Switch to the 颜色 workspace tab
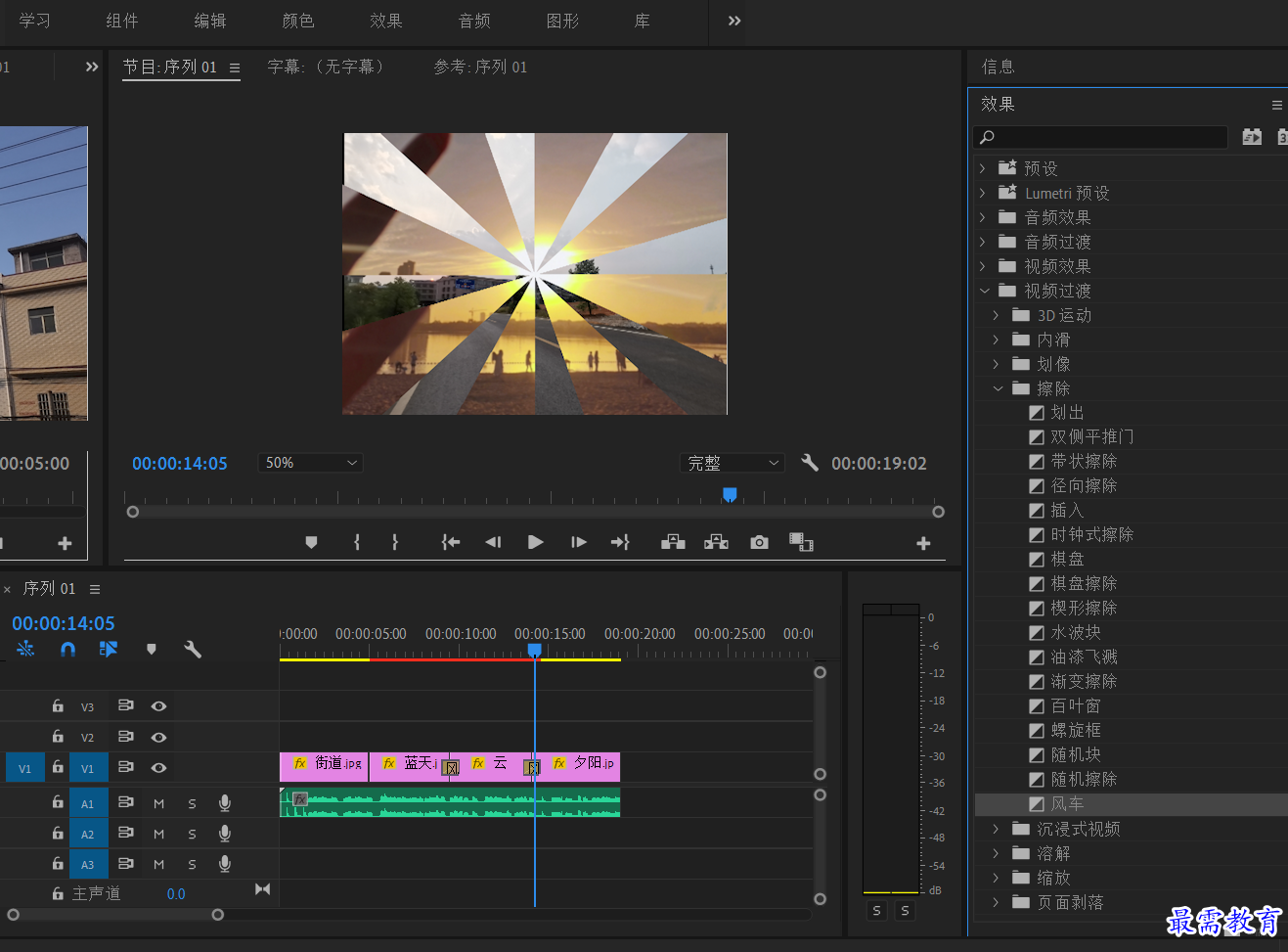This screenshot has height=952, width=1288. (x=298, y=21)
